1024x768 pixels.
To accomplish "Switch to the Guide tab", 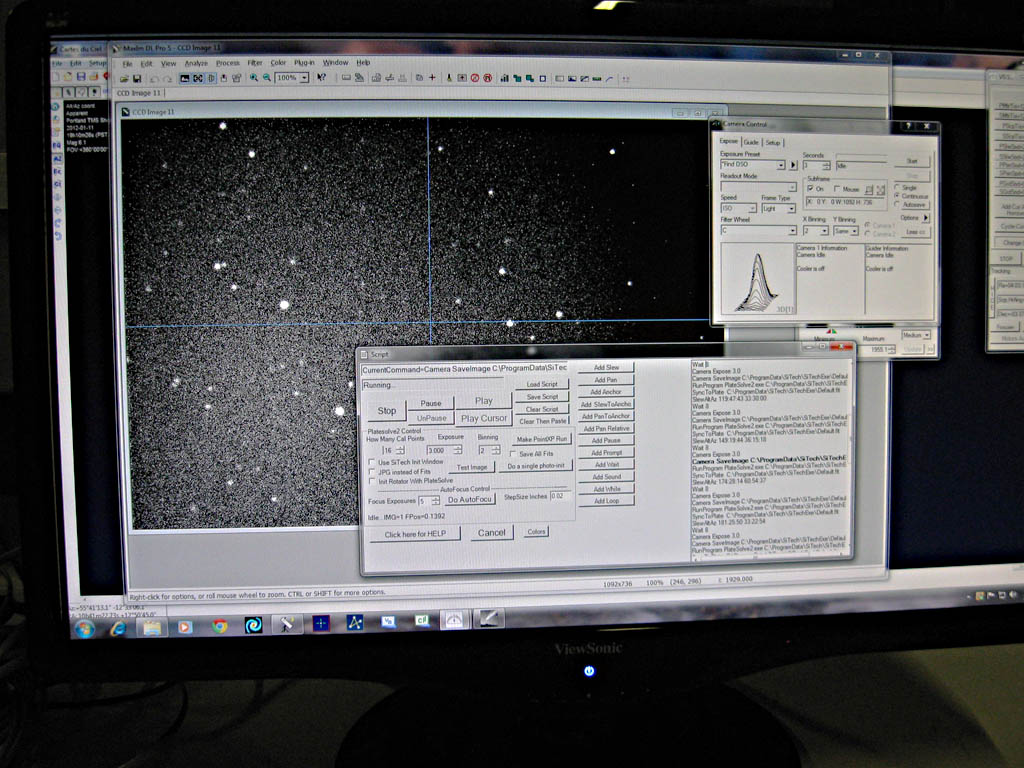I will tap(751, 142).
